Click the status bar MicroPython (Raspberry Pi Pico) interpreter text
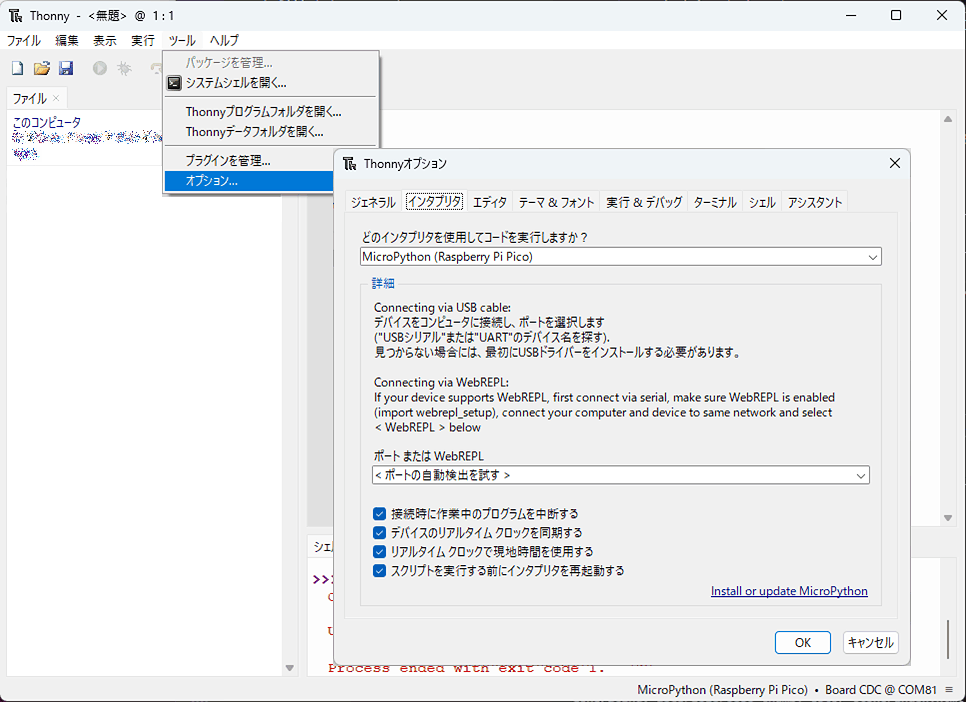Image resolution: width=966 pixels, height=702 pixels. click(x=723, y=690)
